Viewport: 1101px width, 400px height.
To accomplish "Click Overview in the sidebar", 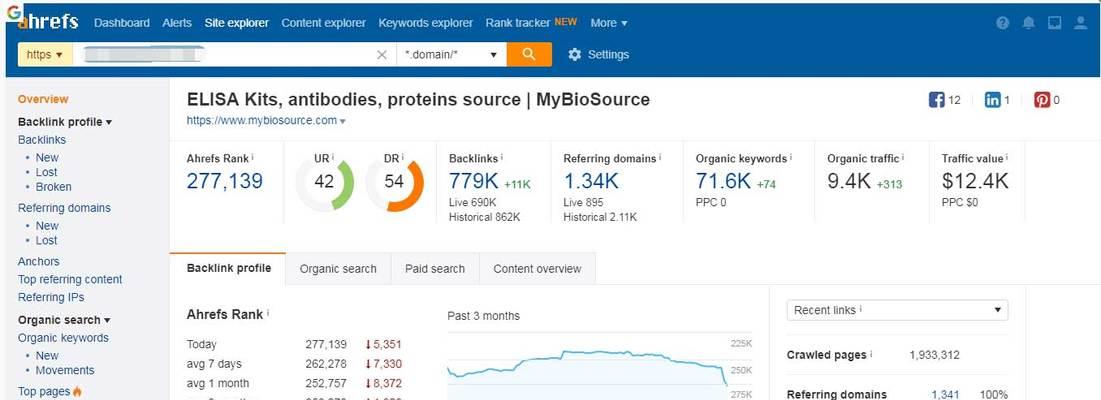I will coord(43,100).
